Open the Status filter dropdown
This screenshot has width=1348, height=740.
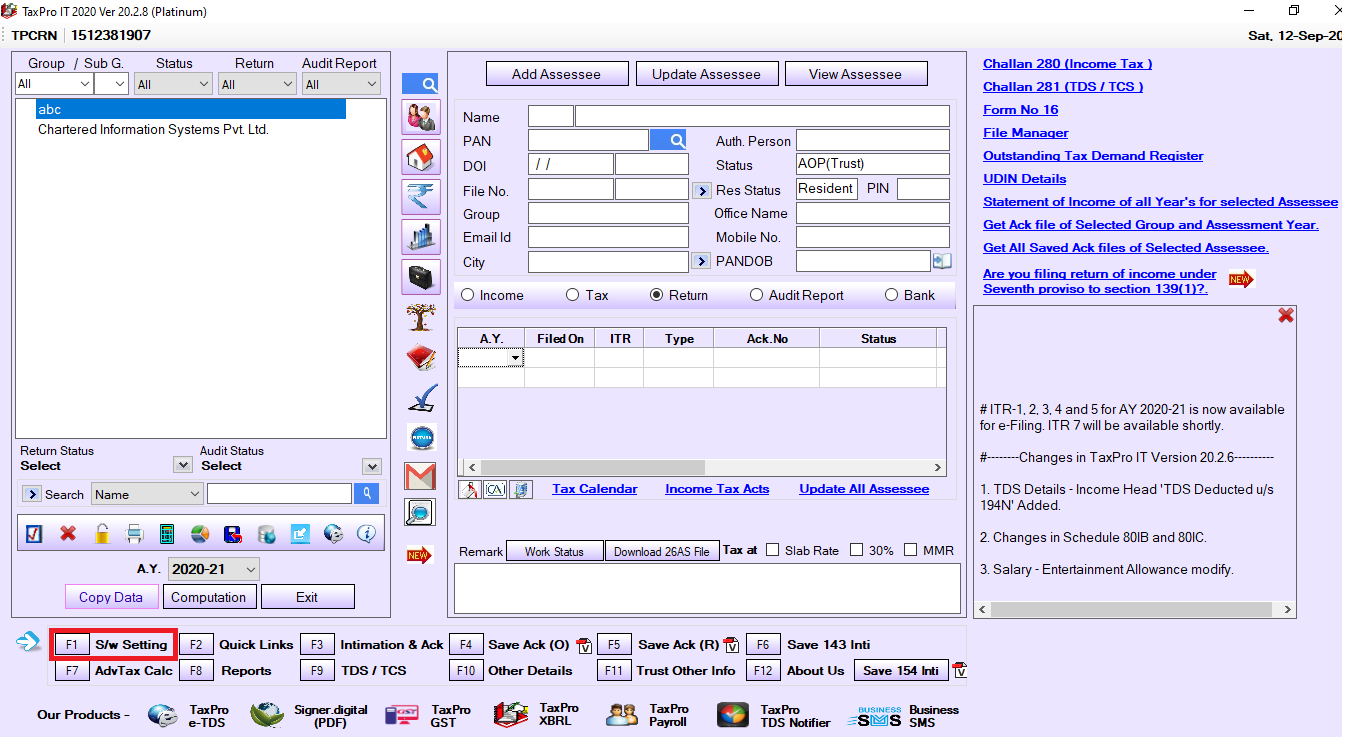pos(174,84)
